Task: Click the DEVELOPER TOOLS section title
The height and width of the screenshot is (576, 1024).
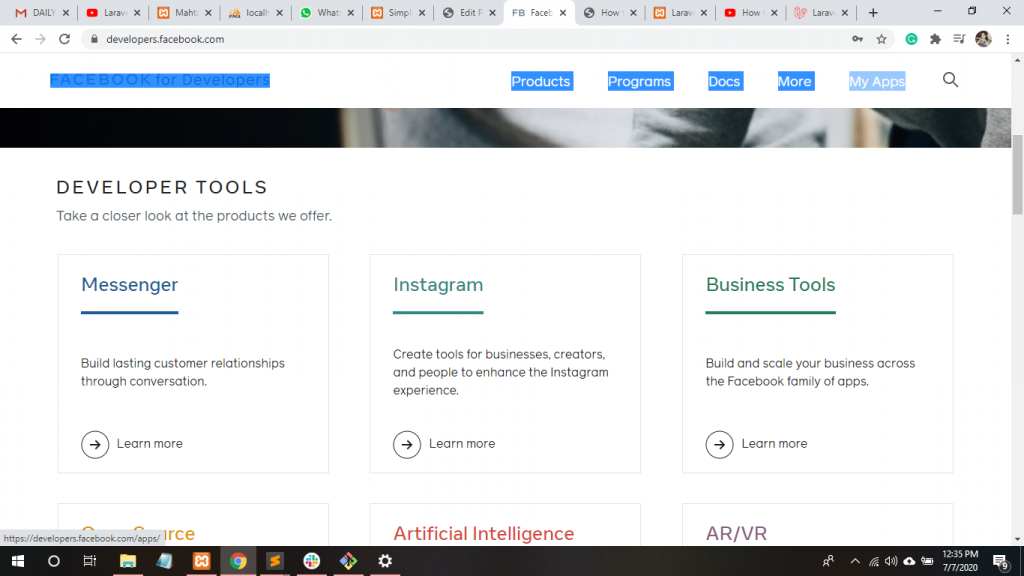Action: [x=162, y=187]
